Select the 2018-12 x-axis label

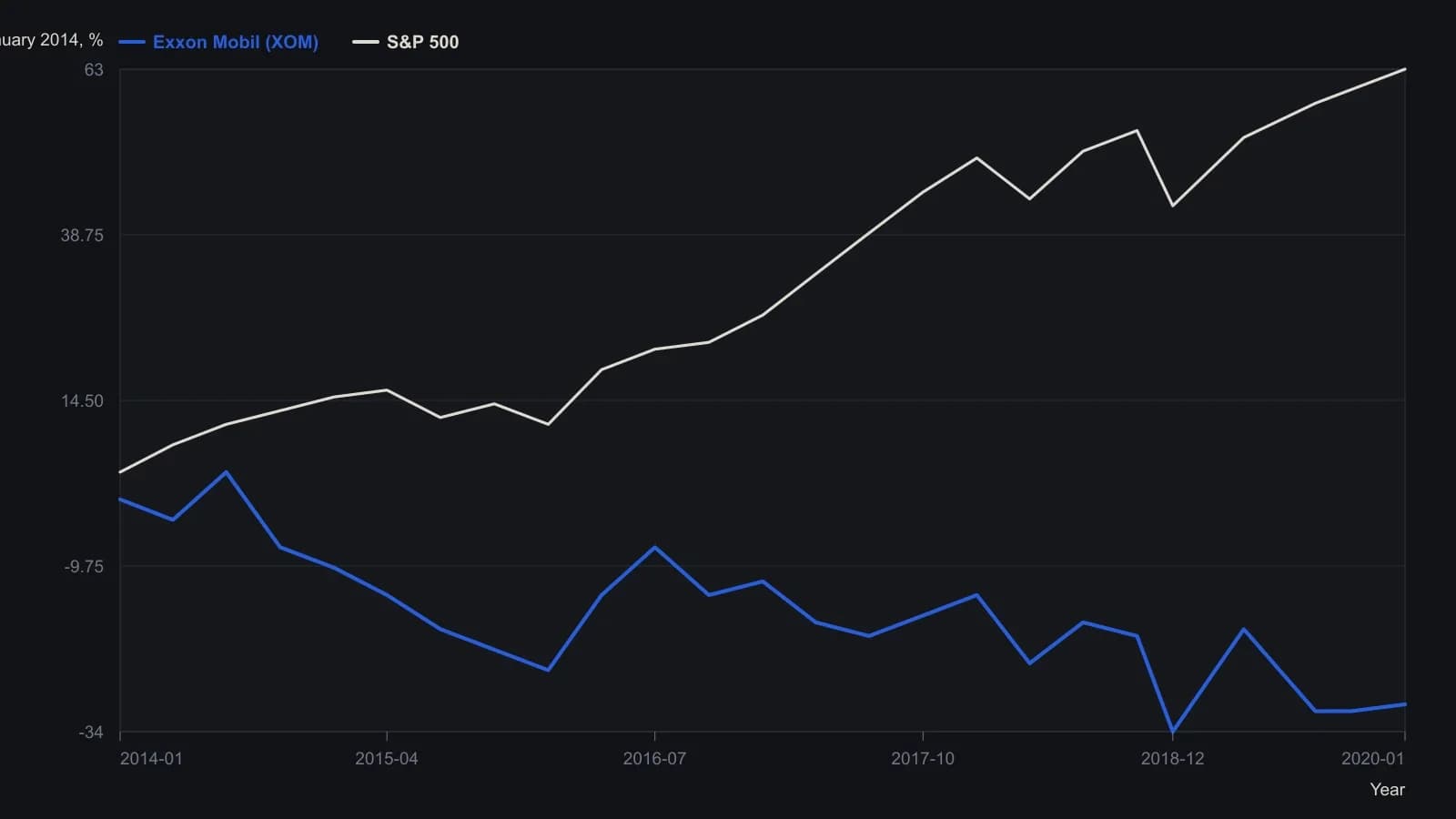(x=1172, y=759)
